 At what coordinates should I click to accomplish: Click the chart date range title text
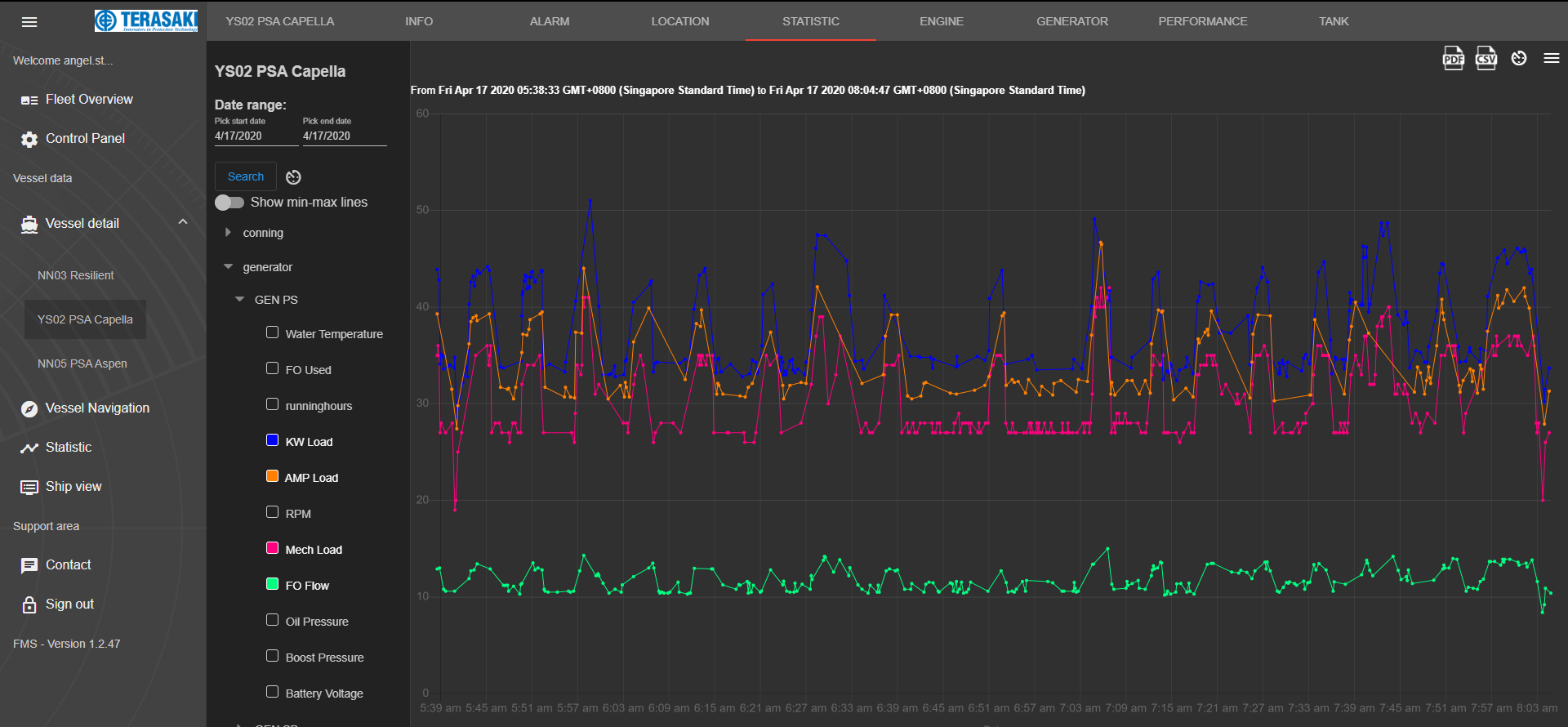click(747, 91)
